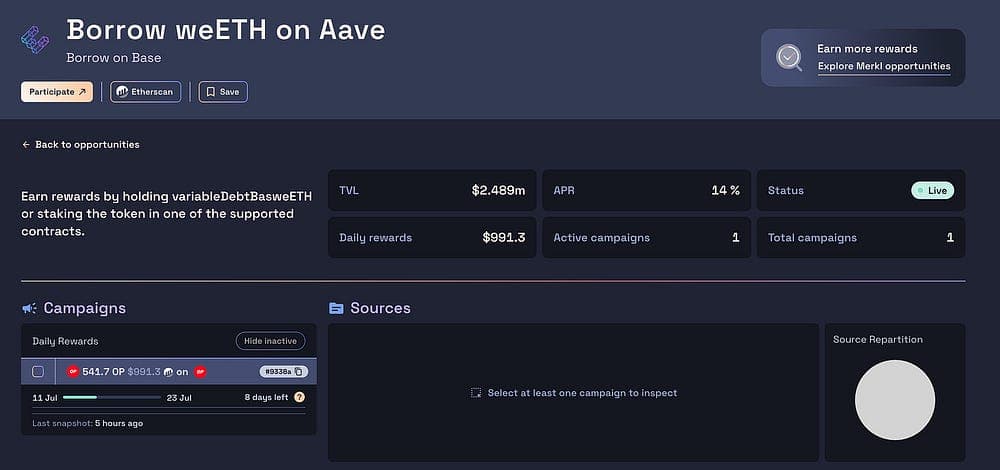This screenshot has height=470, width=1000.
Task: Click the TVL $2.489m card
Action: click(x=432, y=190)
